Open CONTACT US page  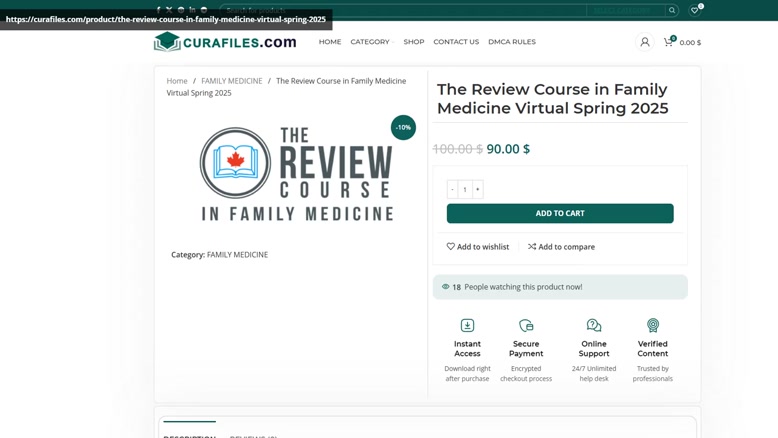456,42
